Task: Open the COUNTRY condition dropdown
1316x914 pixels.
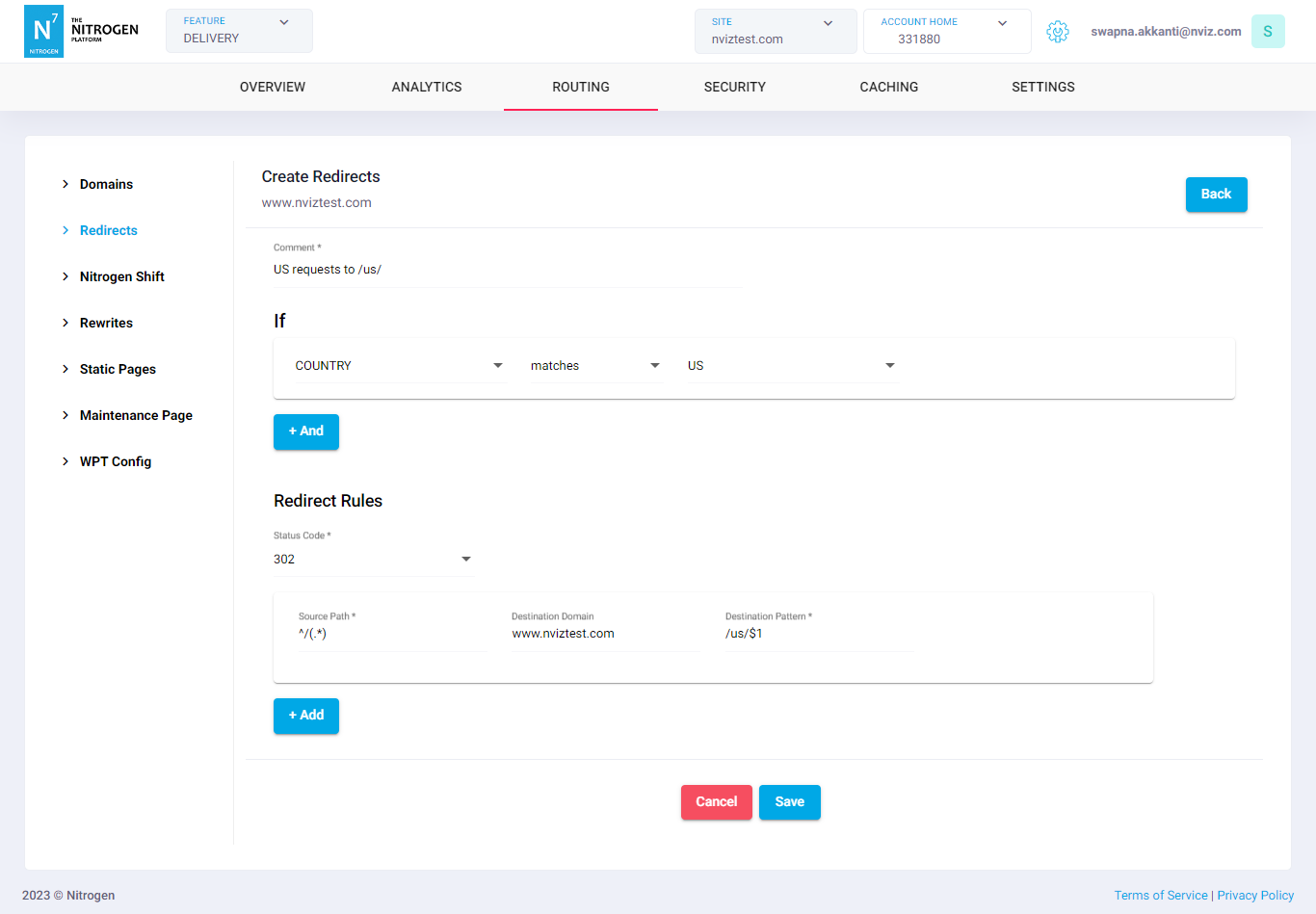Action: click(400, 366)
